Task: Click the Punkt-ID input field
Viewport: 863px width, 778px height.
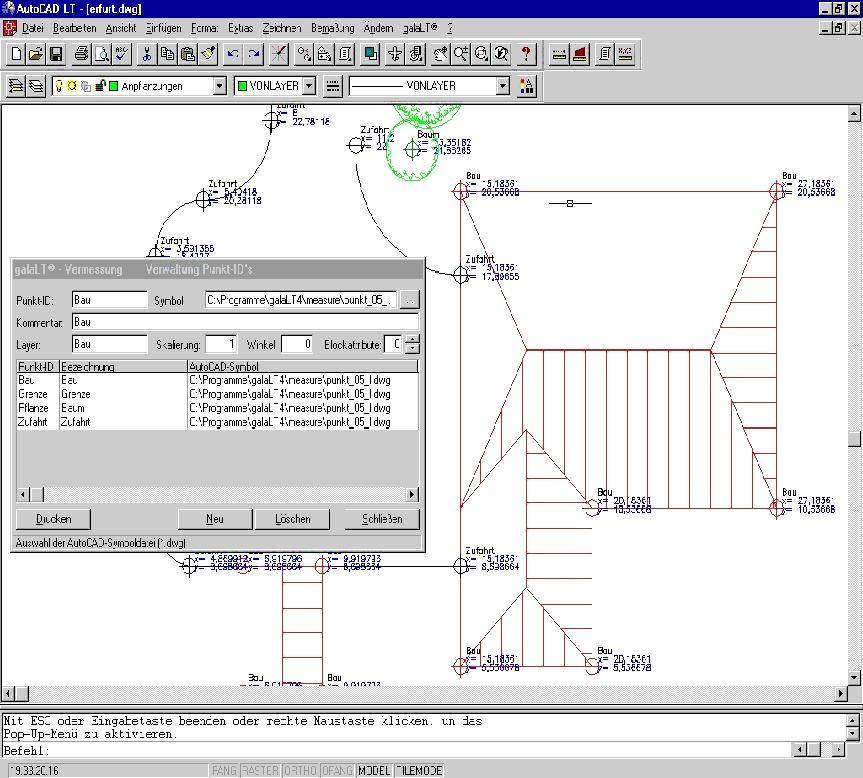Action: (110, 300)
